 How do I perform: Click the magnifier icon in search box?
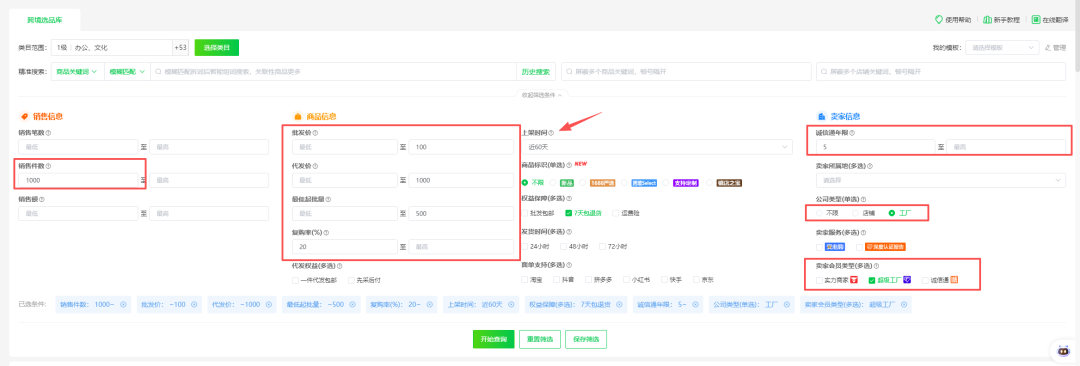click(158, 72)
